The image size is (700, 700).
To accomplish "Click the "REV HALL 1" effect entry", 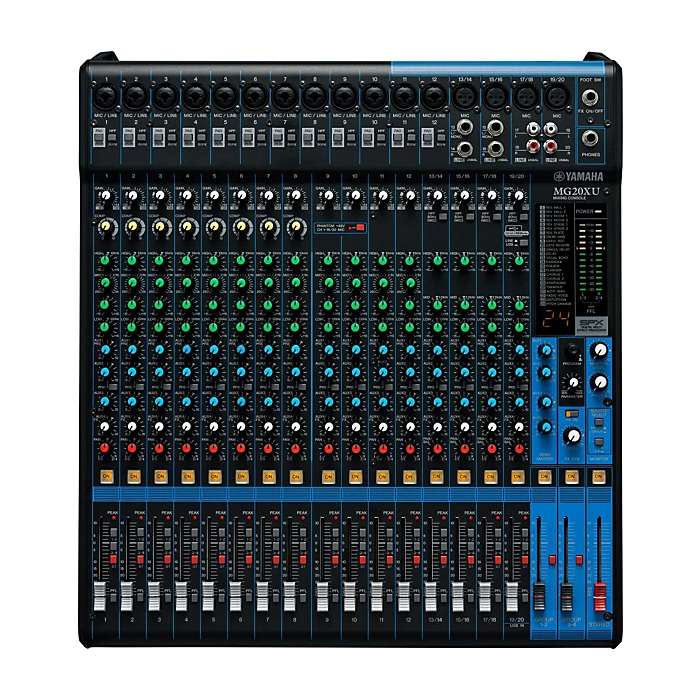I will click(x=553, y=208).
